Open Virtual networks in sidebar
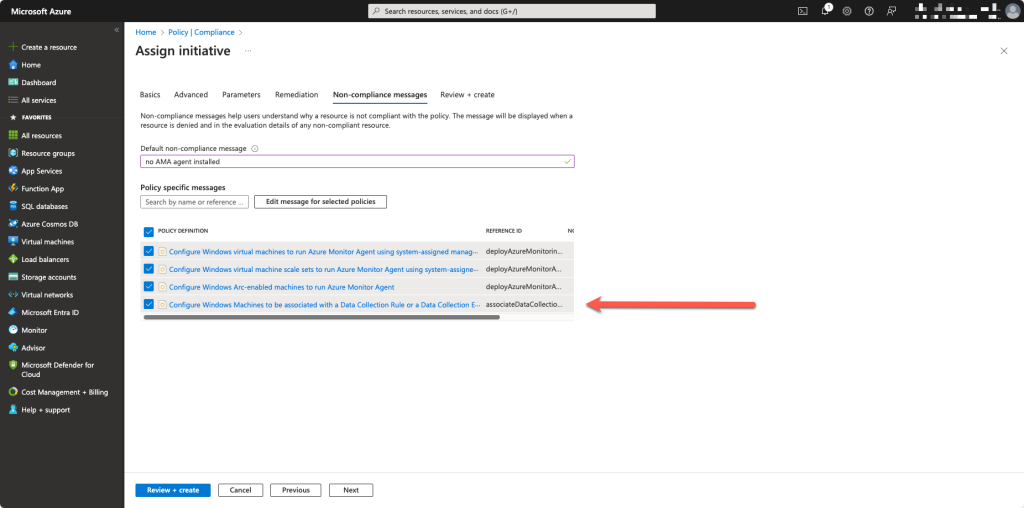1024x508 pixels. (47, 294)
